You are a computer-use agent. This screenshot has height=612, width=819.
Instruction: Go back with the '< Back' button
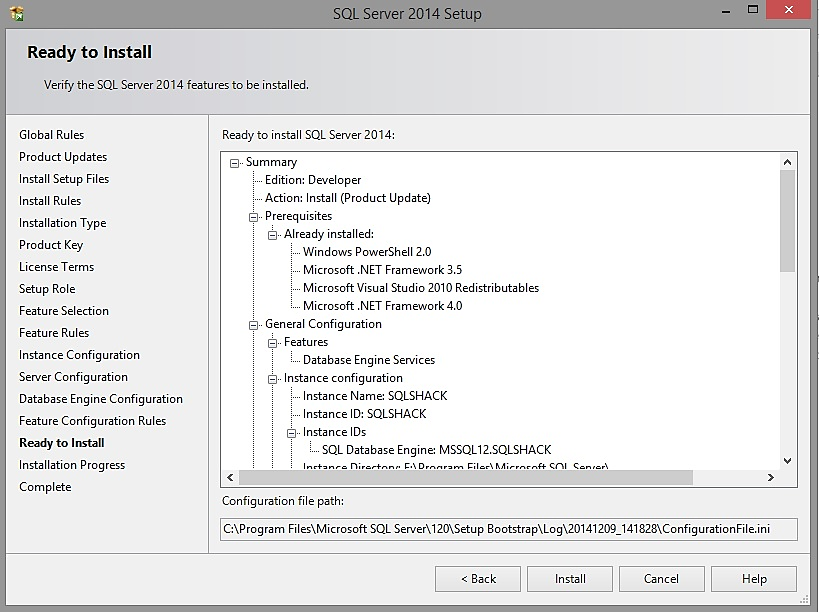pos(478,579)
